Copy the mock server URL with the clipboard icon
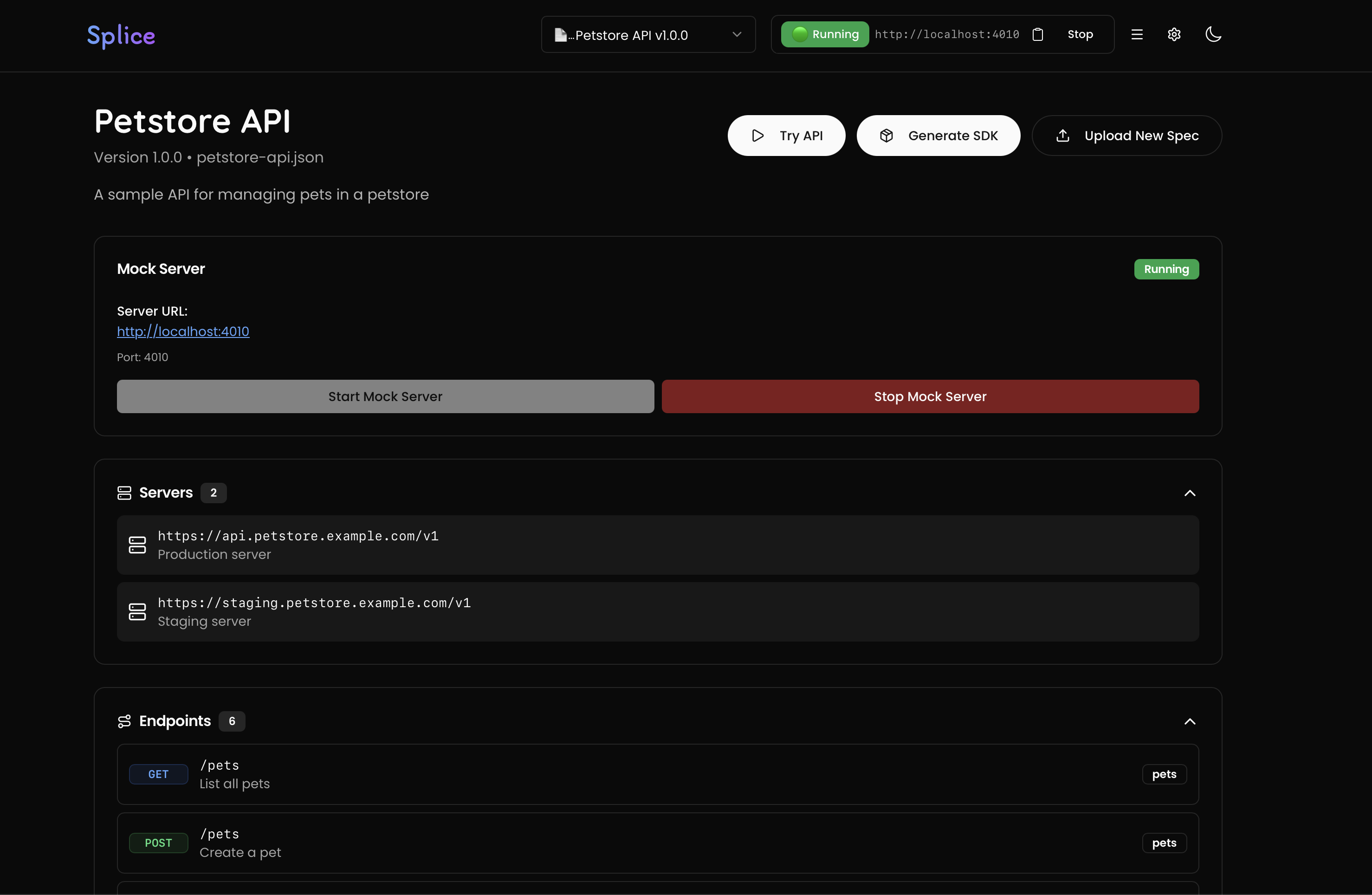The height and width of the screenshot is (895, 1372). (1038, 35)
